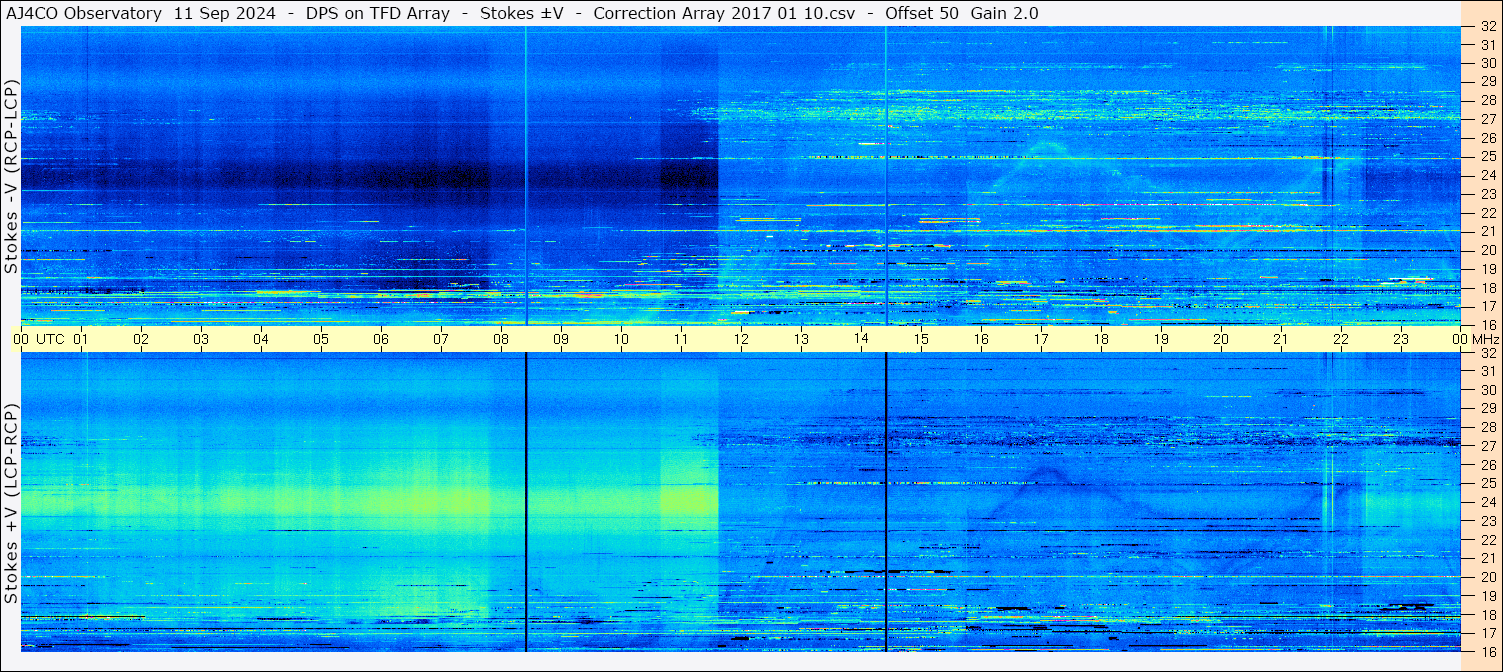Click the 'Gain 2.0' value in header
Viewport: 1503px width, 672px height.
click(x=1004, y=13)
